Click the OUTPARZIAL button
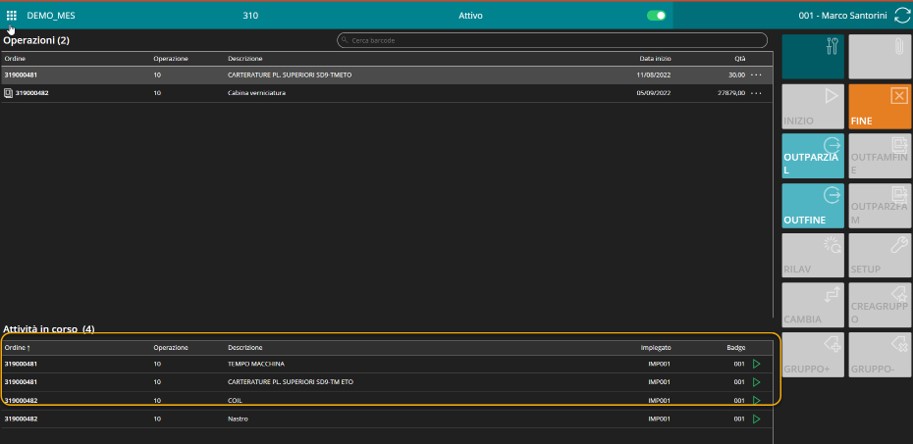Viewport: 913px width, 444px height. [x=813, y=156]
